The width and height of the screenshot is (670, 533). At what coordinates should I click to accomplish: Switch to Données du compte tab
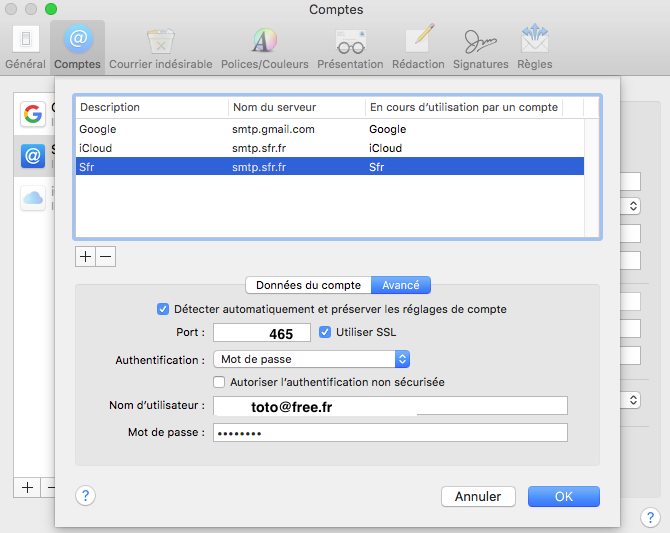(x=308, y=285)
